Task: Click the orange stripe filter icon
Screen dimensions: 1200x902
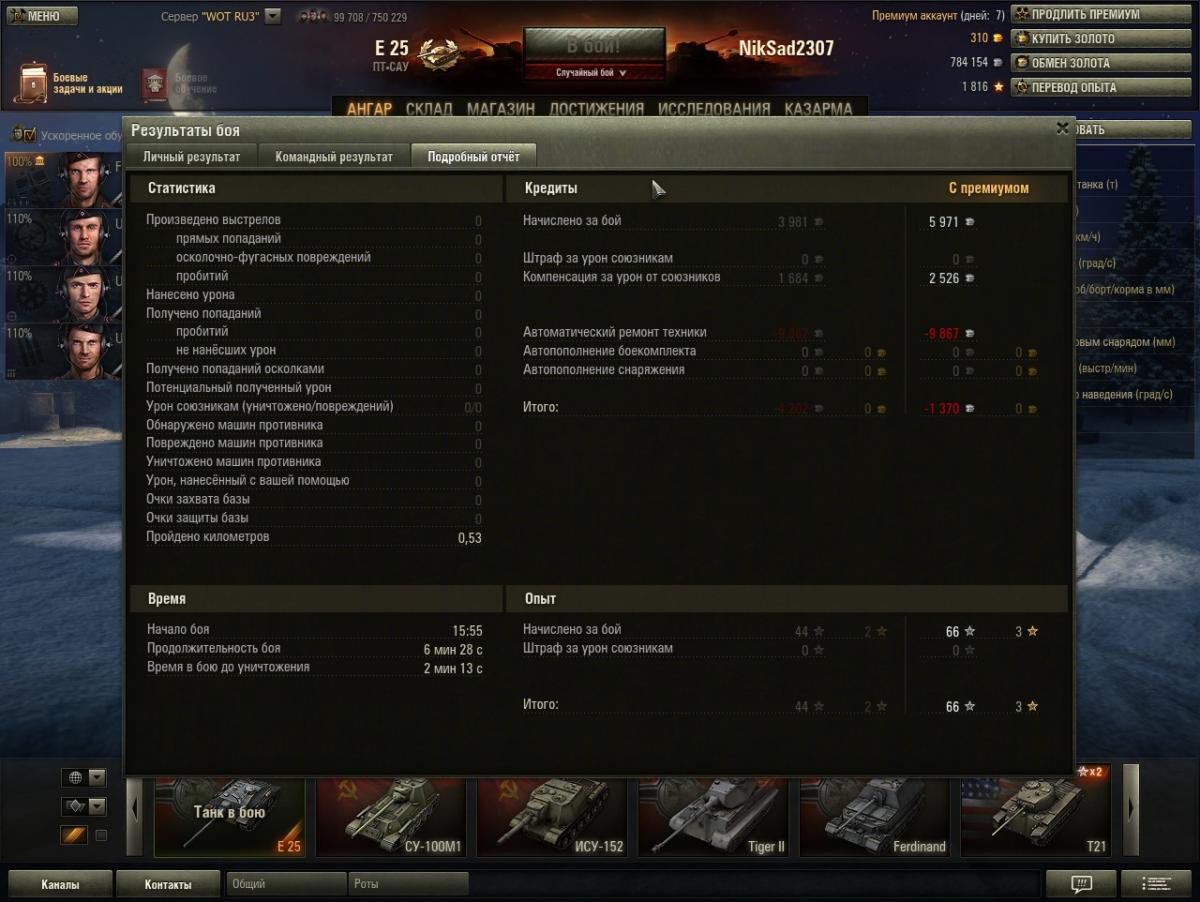Action: click(x=74, y=834)
